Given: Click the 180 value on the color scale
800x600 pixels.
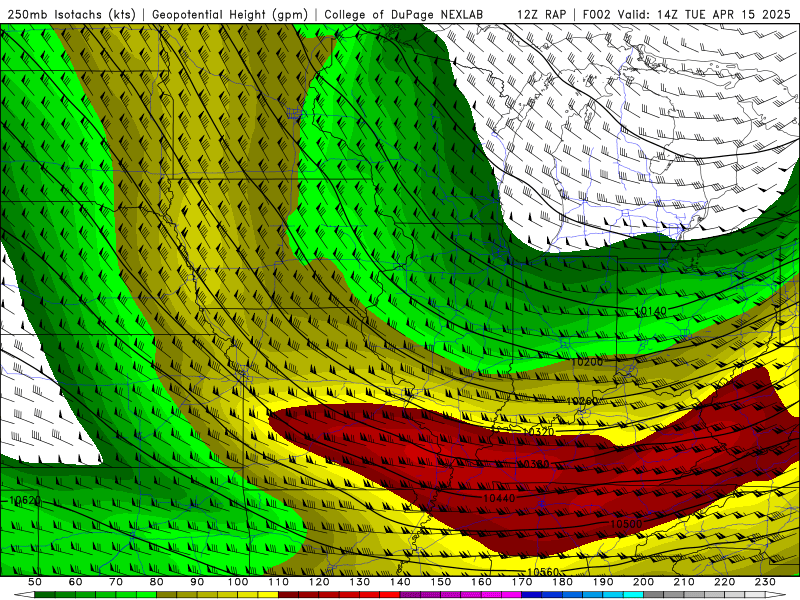Looking at the screenshot, I should (562, 582).
